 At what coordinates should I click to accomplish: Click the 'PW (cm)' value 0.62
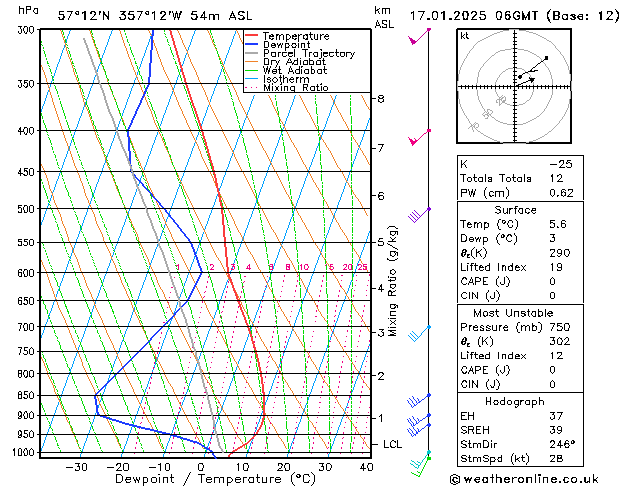pyautogui.click(x=561, y=193)
